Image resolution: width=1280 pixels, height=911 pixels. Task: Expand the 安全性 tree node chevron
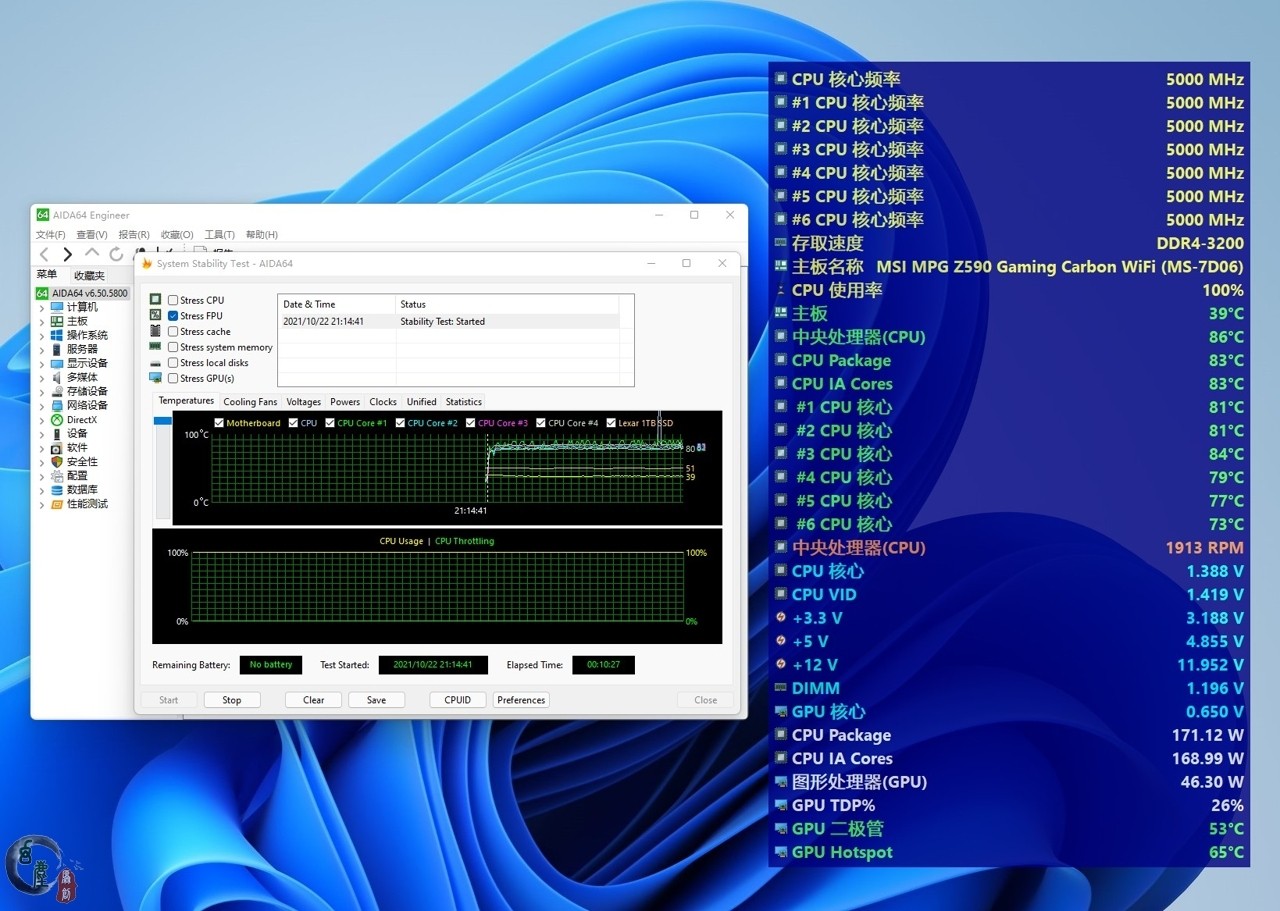(42, 462)
